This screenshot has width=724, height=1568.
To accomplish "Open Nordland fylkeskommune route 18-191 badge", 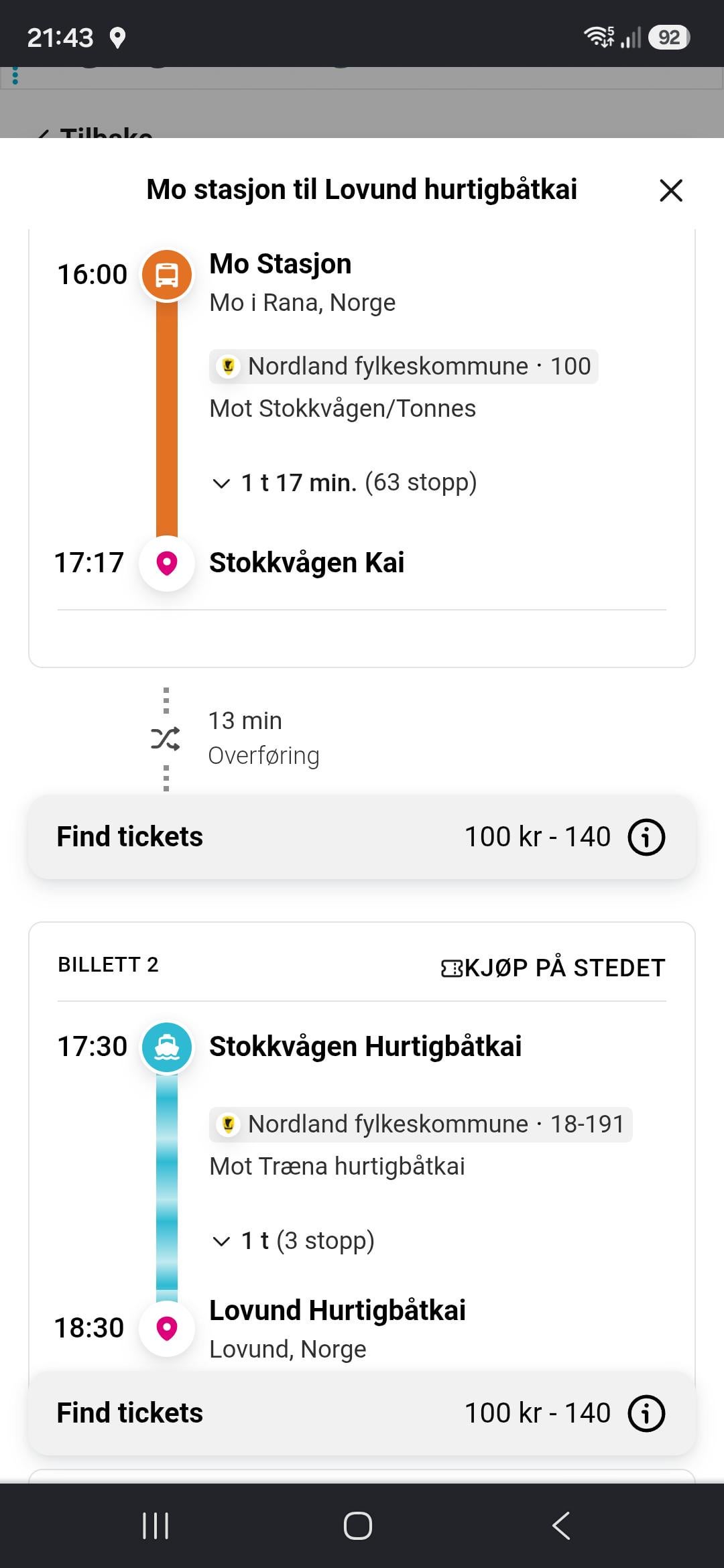I will [421, 1124].
